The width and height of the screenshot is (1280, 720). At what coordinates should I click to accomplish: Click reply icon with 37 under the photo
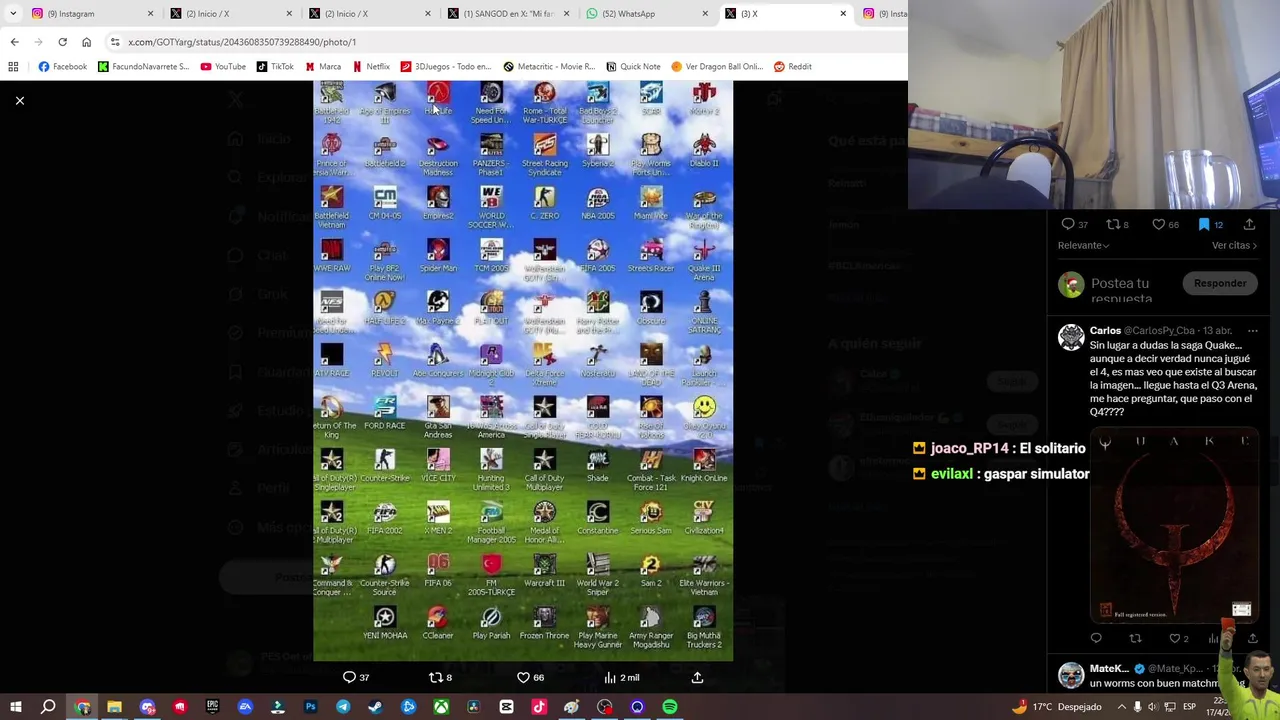356,677
